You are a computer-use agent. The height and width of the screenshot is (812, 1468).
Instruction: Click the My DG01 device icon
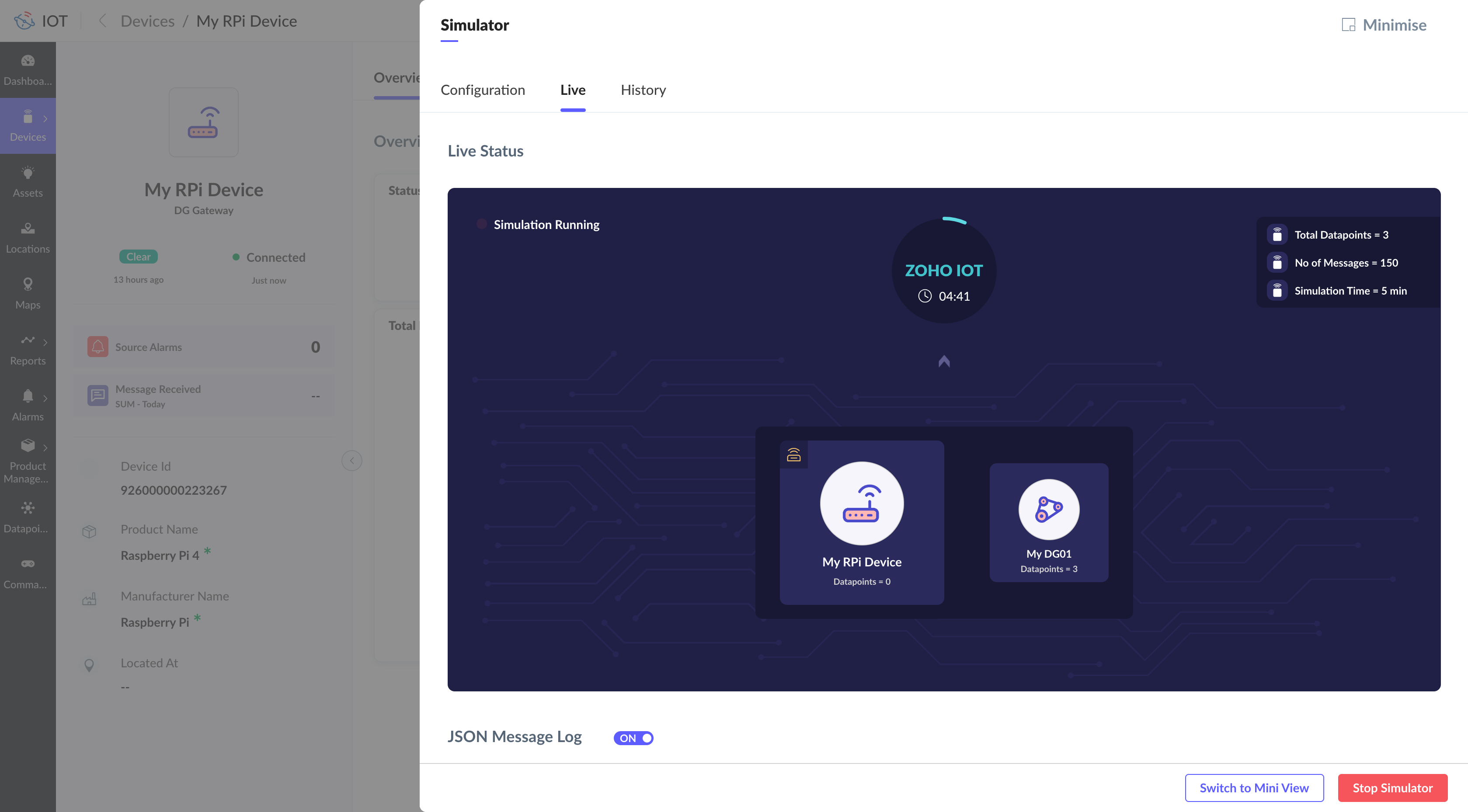pos(1049,510)
